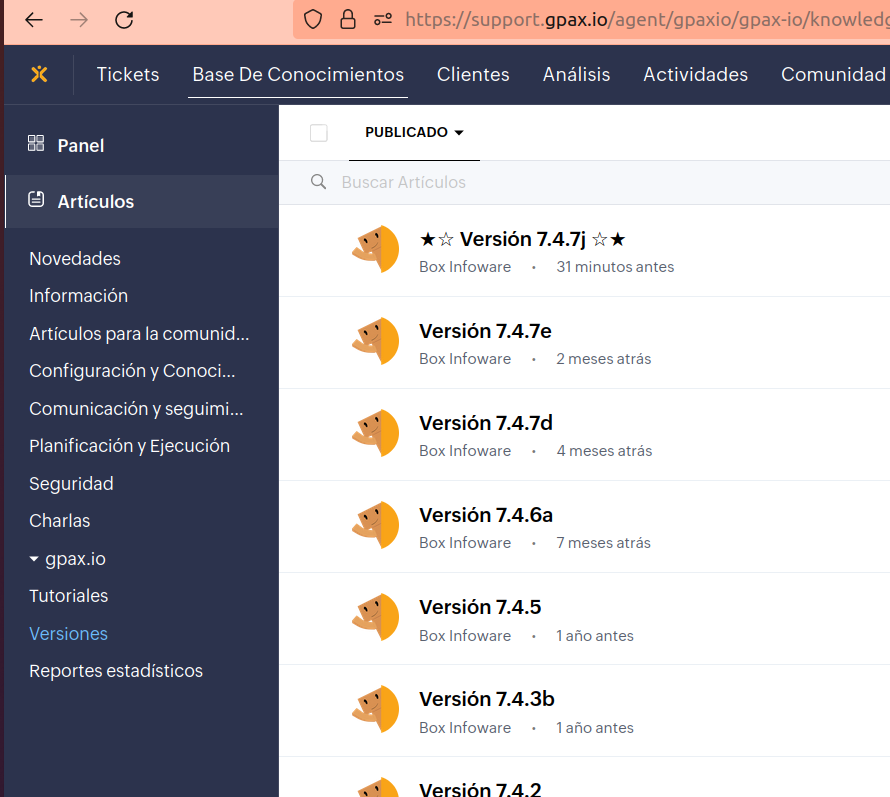Screen dimensions: 890x797
Task: Click the search magnifier icon
Action: 319,182
